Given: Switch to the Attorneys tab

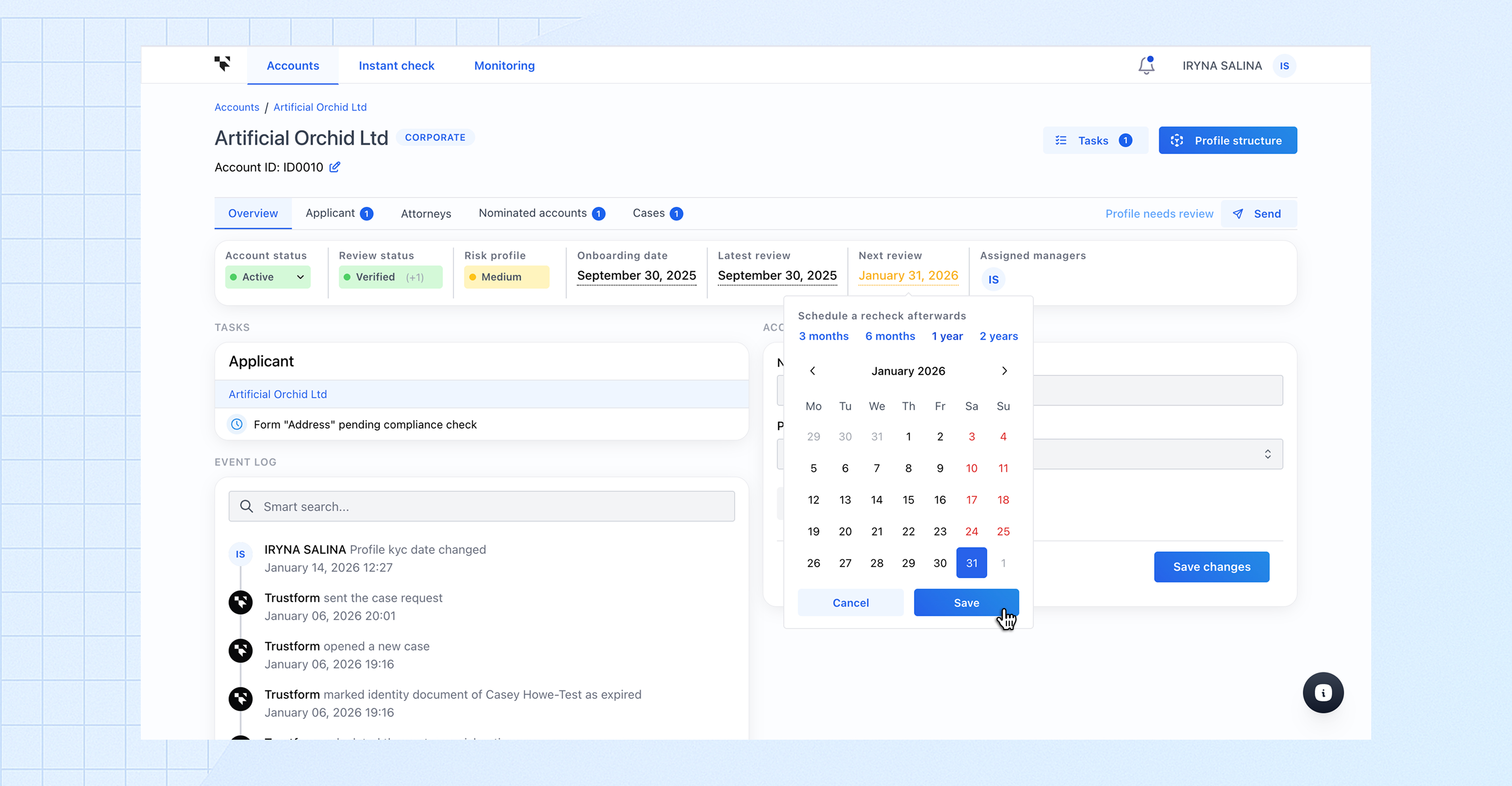Looking at the screenshot, I should pyautogui.click(x=426, y=214).
